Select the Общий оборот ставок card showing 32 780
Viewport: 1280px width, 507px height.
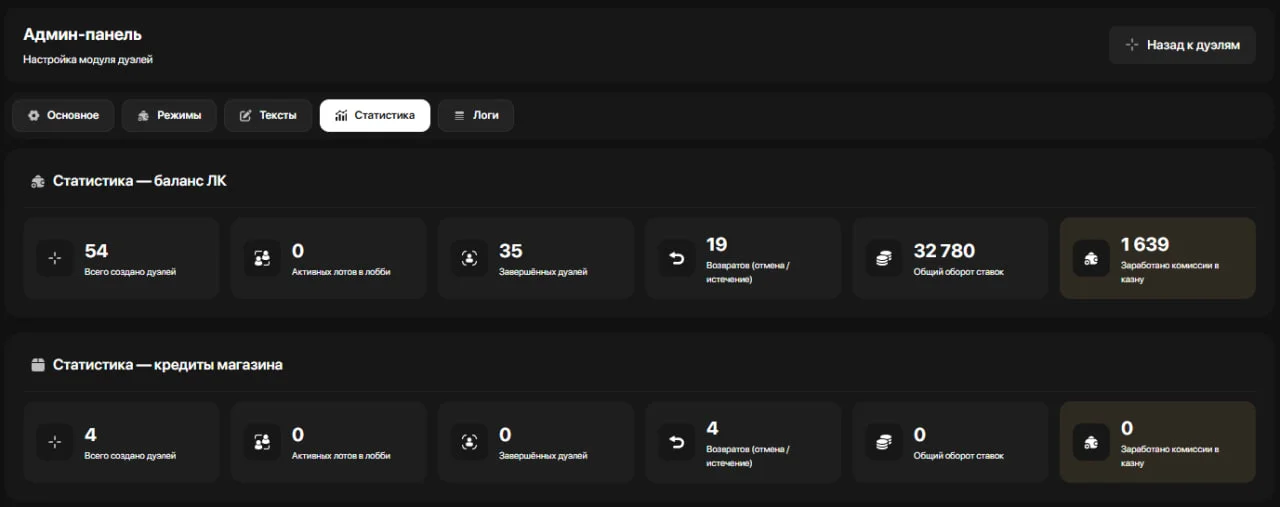(x=950, y=258)
